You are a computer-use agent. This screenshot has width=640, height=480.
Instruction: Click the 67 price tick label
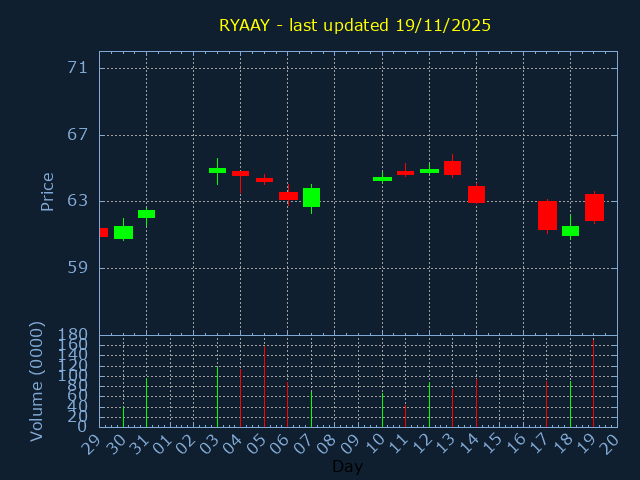coord(78,135)
